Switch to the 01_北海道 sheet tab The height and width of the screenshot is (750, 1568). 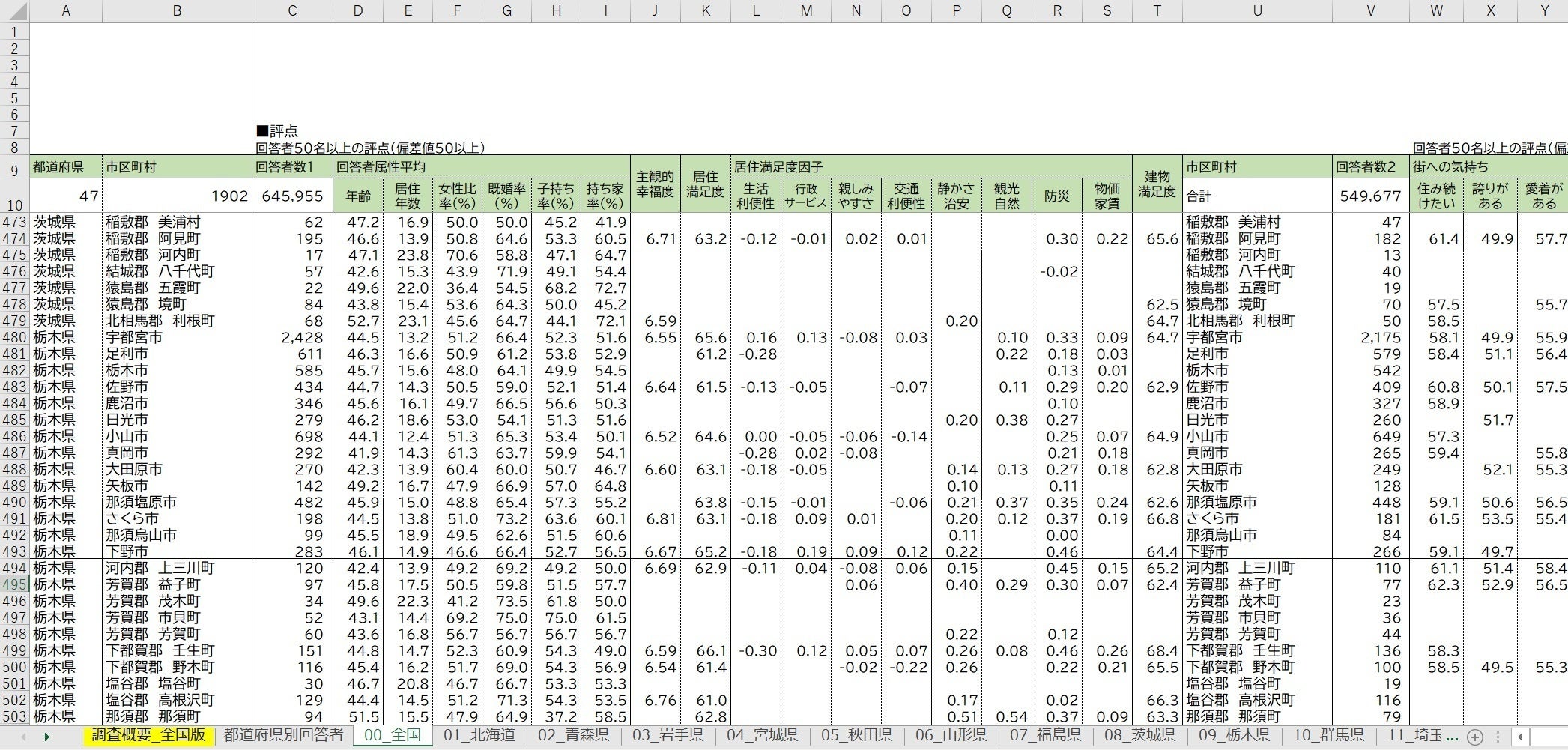pyautogui.click(x=479, y=735)
